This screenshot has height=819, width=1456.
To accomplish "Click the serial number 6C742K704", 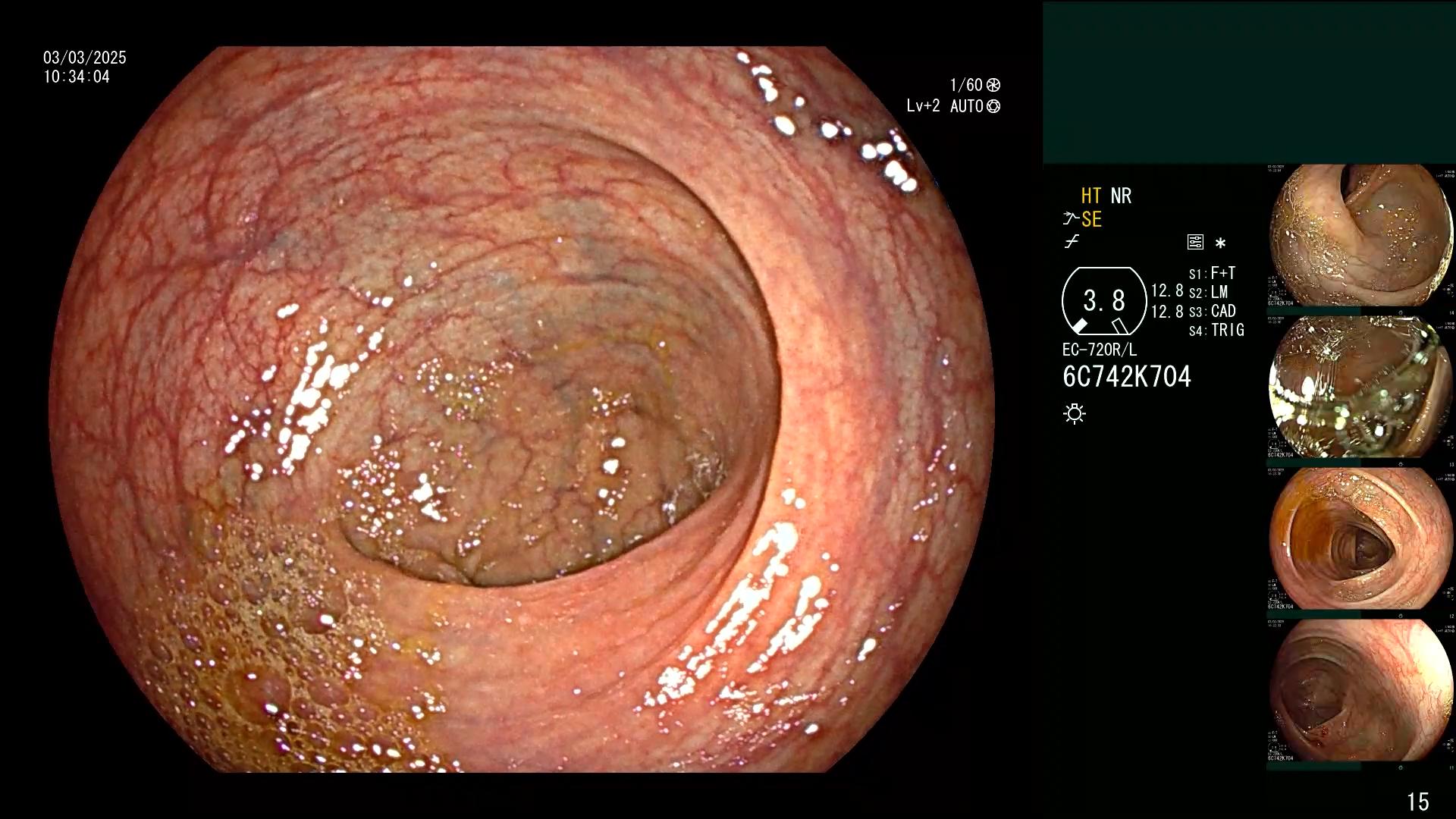I will pos(1127,377).
